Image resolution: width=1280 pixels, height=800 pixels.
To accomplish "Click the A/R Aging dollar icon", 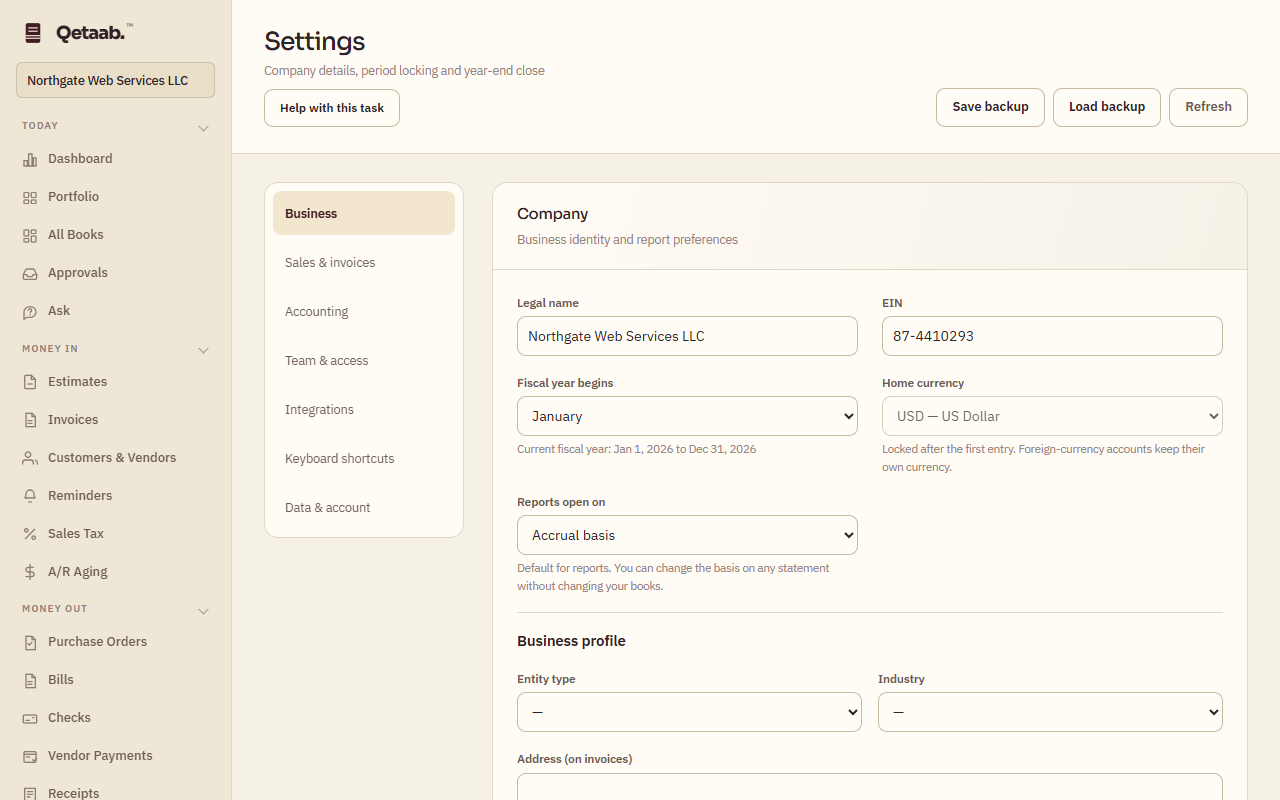I will pyautogui.click(x=30, y=572).
